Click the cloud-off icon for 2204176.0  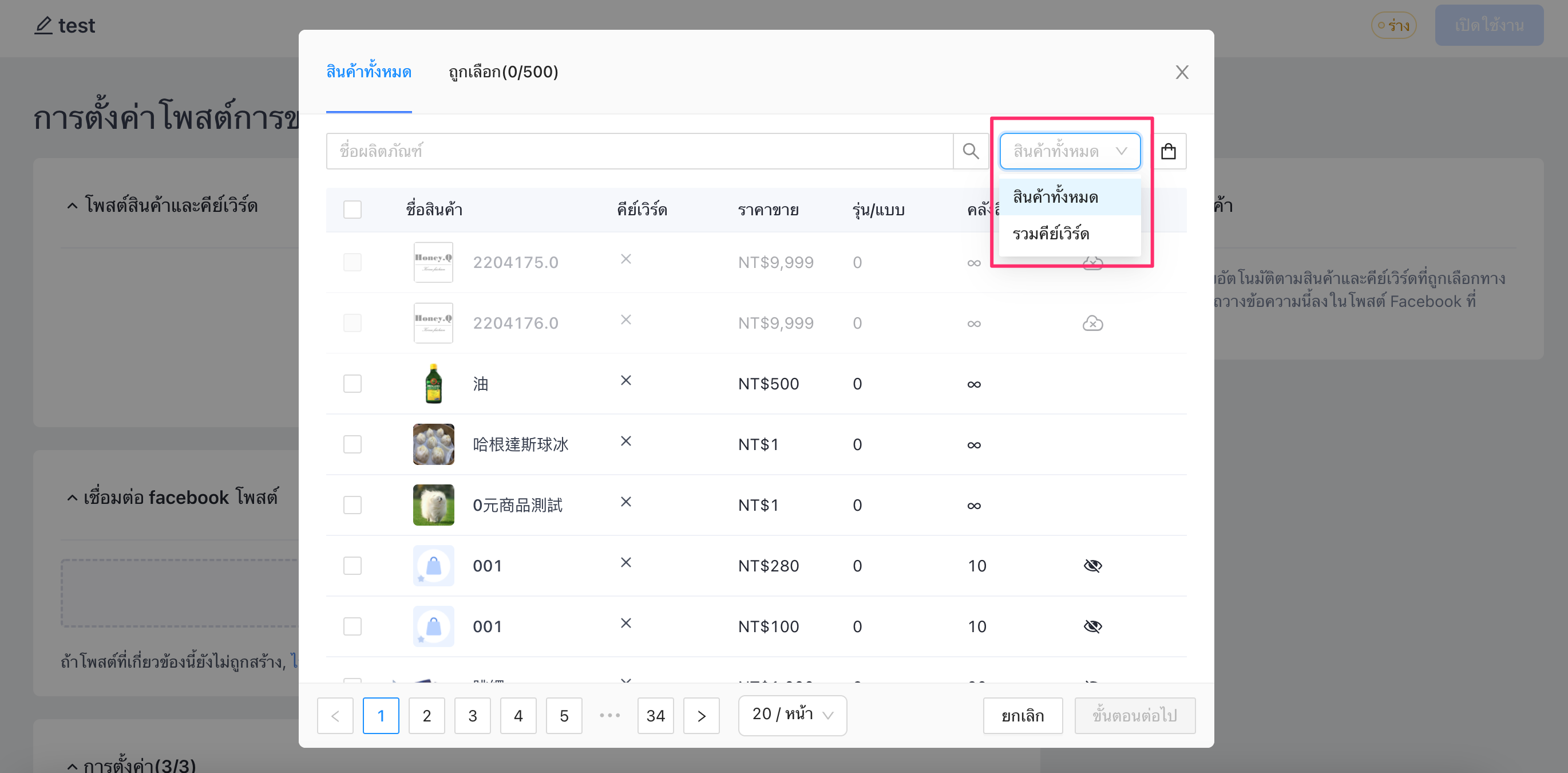tap(1092, 323)
